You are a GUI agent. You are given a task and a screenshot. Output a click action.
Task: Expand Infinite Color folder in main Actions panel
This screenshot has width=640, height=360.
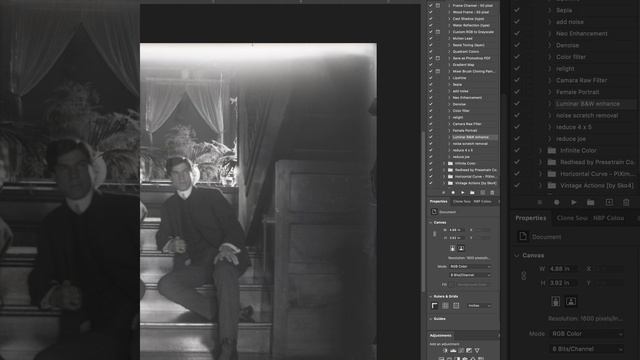point(444,163)
